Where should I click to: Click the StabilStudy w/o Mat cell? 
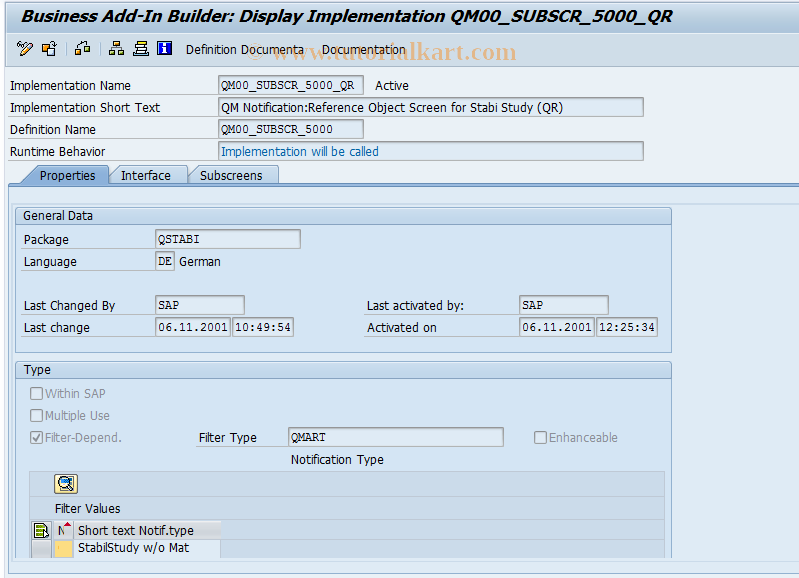[147, 548]
